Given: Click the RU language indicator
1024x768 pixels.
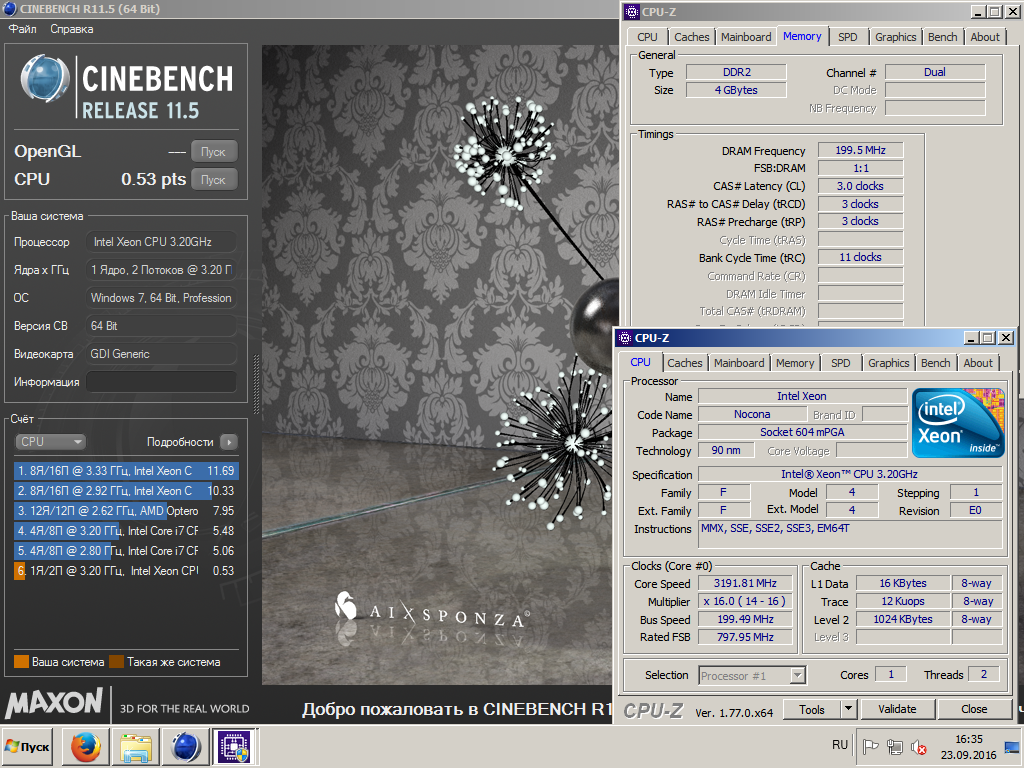Looking at the screenshot, I should [840, 745].
